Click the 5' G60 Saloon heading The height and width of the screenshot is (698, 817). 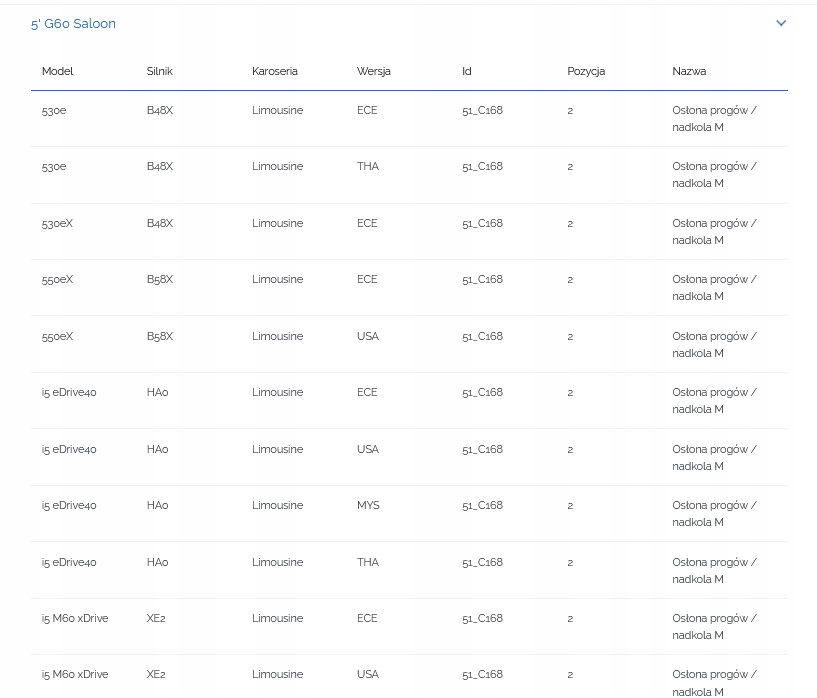73,23
